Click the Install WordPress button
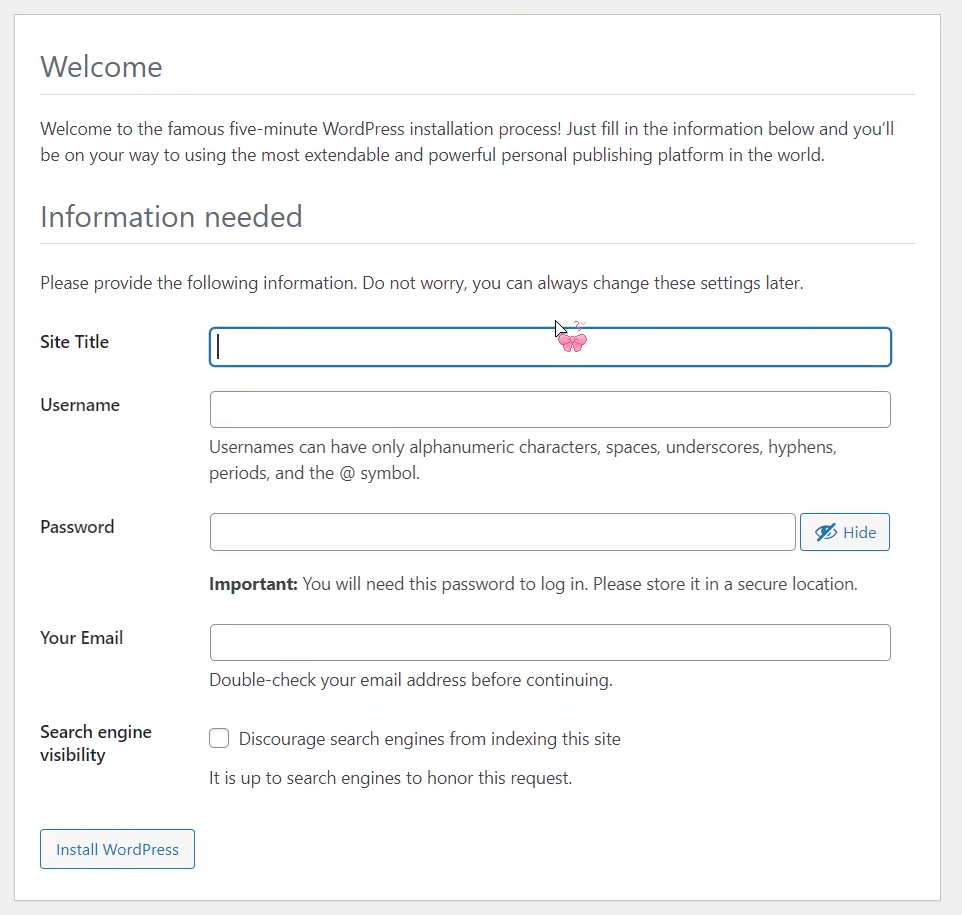Screen dimensions: 962x915 [117, 849]
